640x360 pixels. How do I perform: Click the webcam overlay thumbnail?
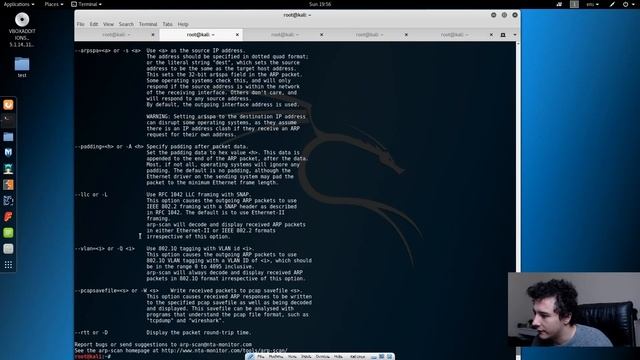click(x=574, y=310)
